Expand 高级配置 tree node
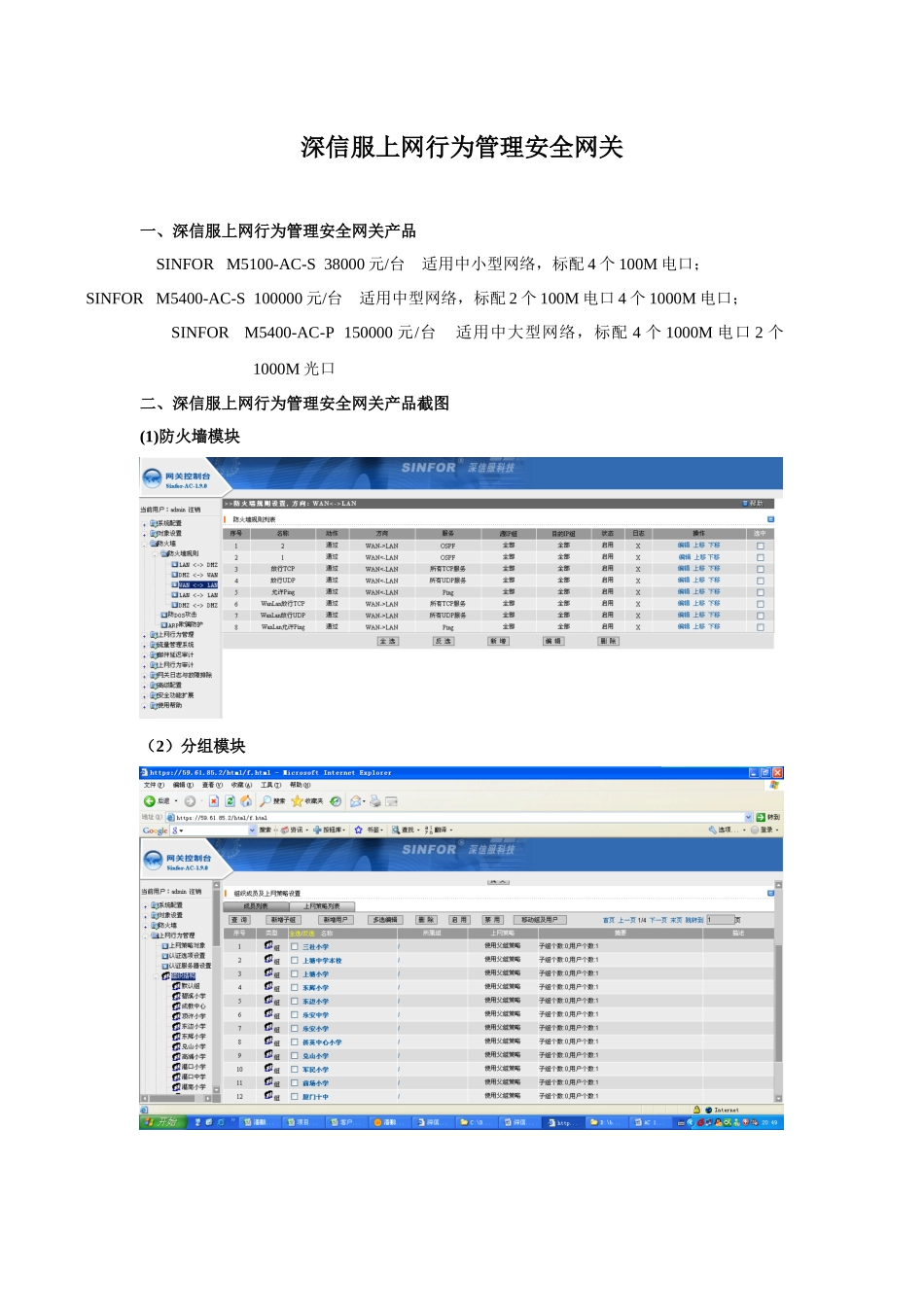 point(145,686)
